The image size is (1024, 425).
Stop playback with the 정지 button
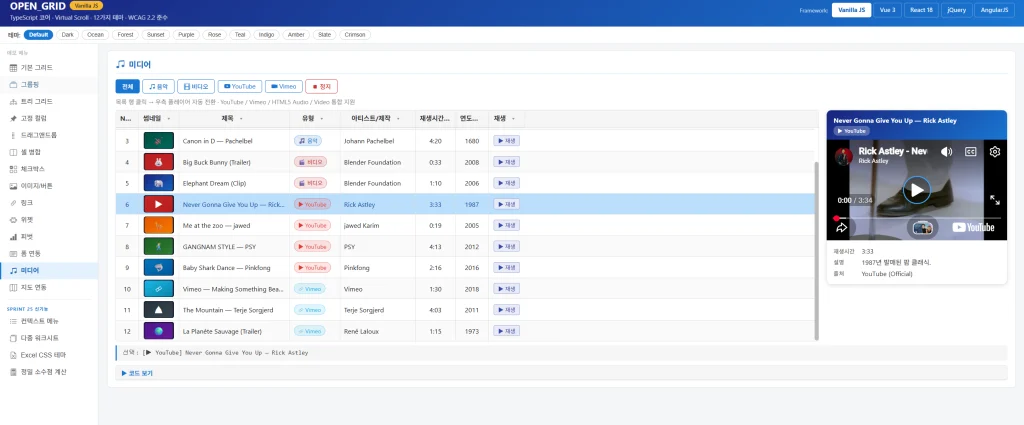(x=321, y=86)
